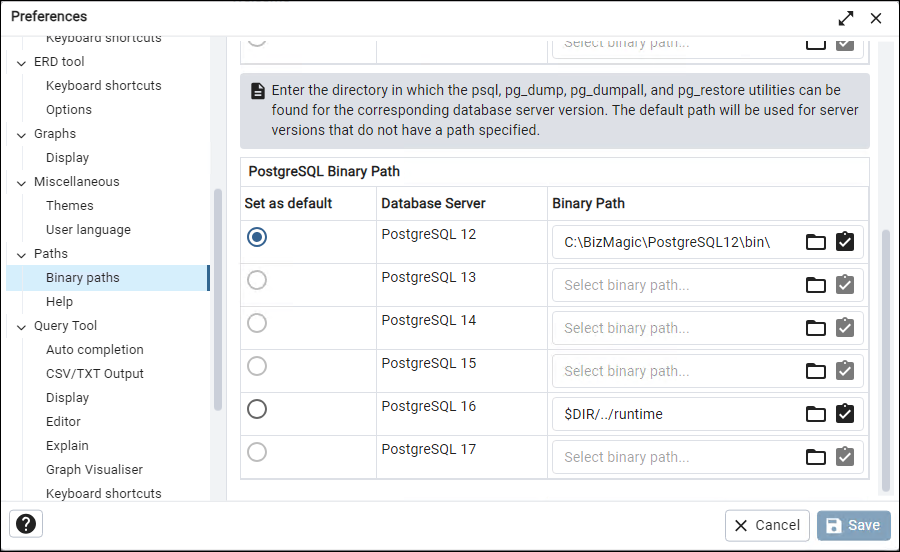Click the 'PostgreSQL Binary Path' heading
This screenshot has width=900, height=552.
[324, 172]
